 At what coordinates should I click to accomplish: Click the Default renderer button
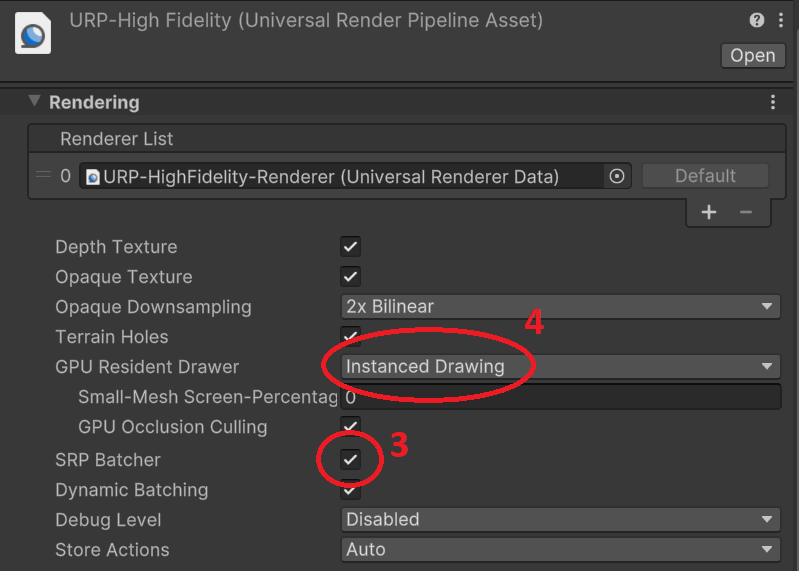(x=705, y=176)
